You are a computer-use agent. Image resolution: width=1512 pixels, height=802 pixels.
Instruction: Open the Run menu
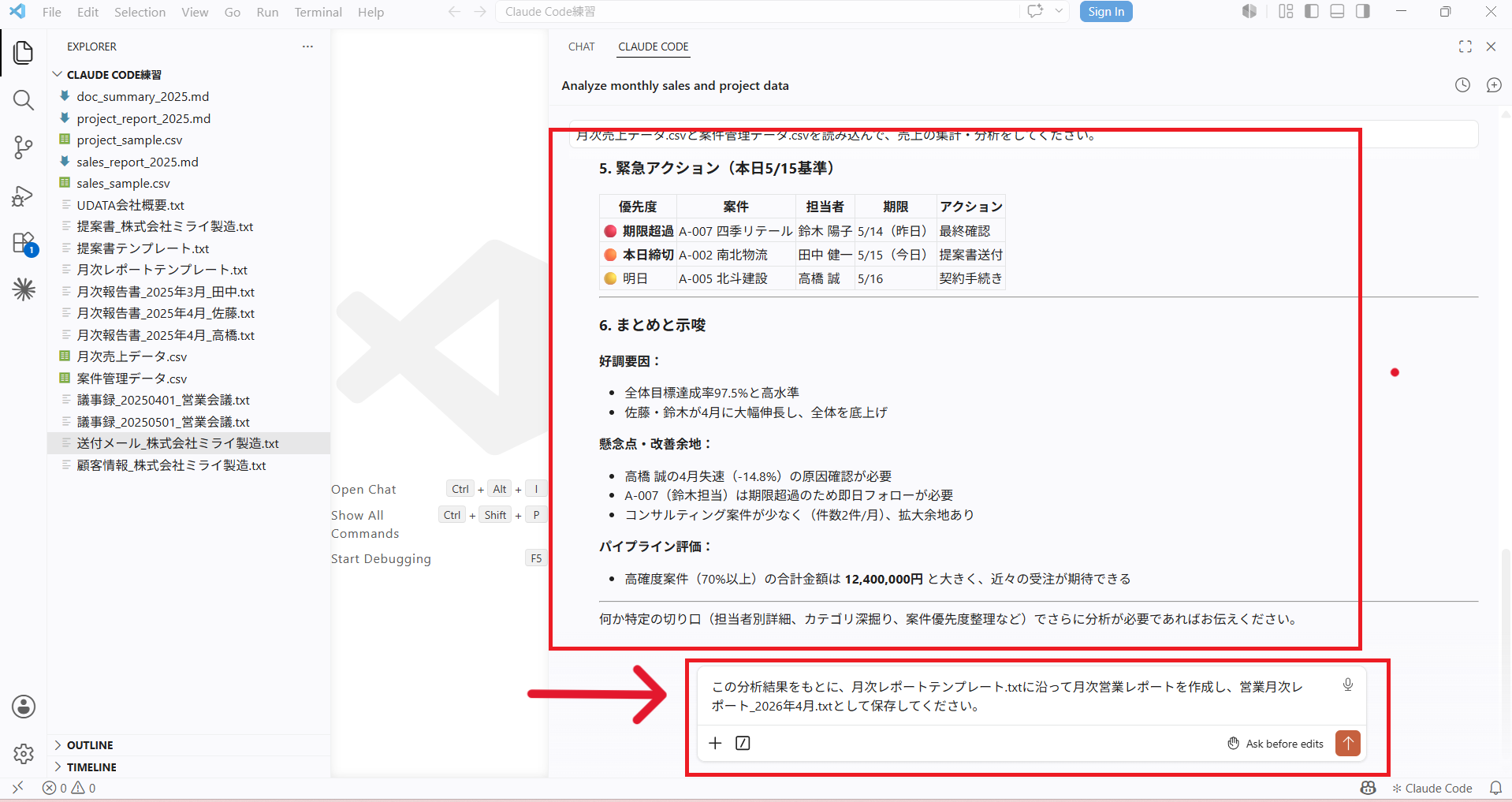click(x=267, y=12)
